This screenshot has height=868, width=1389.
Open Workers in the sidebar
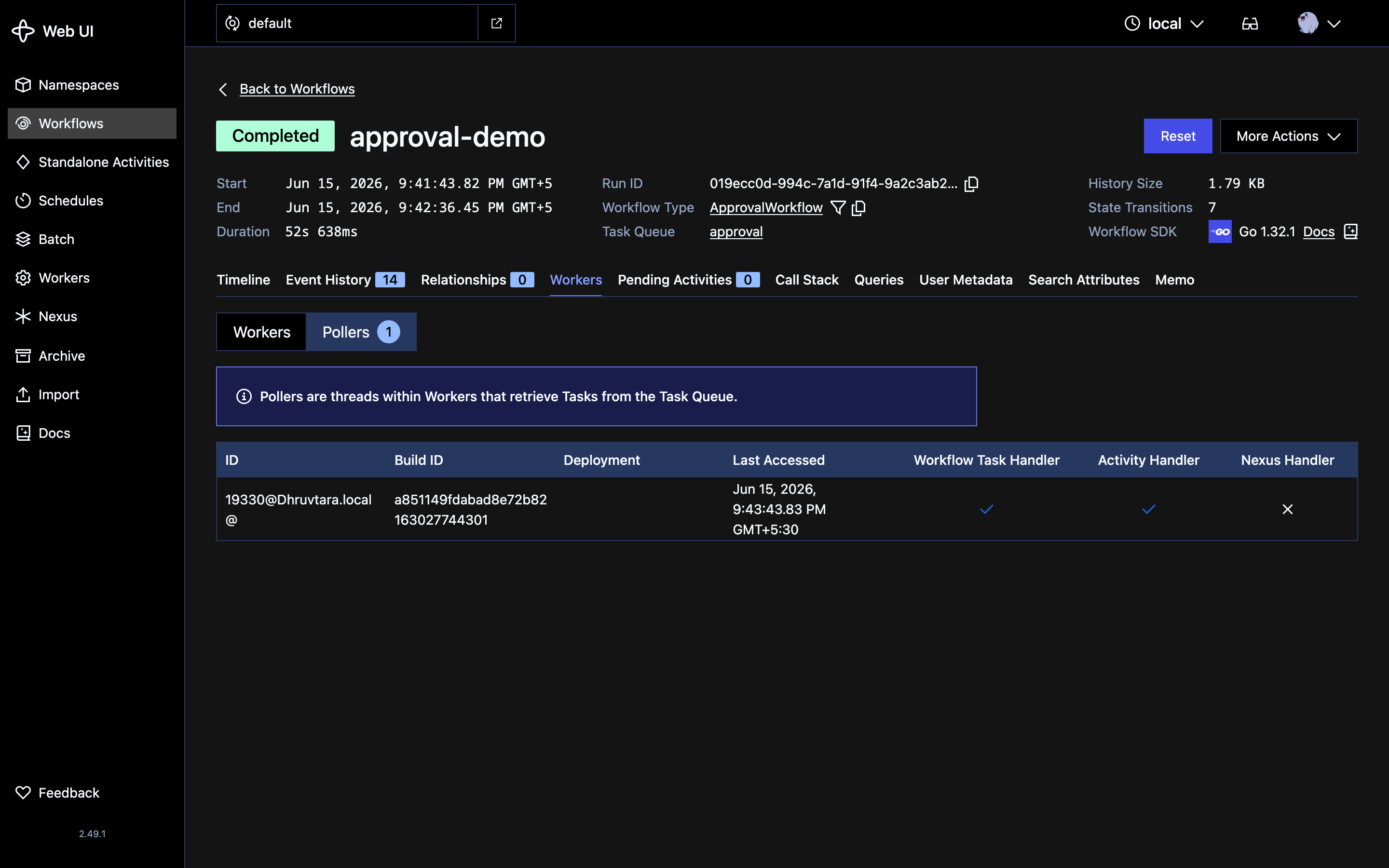(92, 278)
